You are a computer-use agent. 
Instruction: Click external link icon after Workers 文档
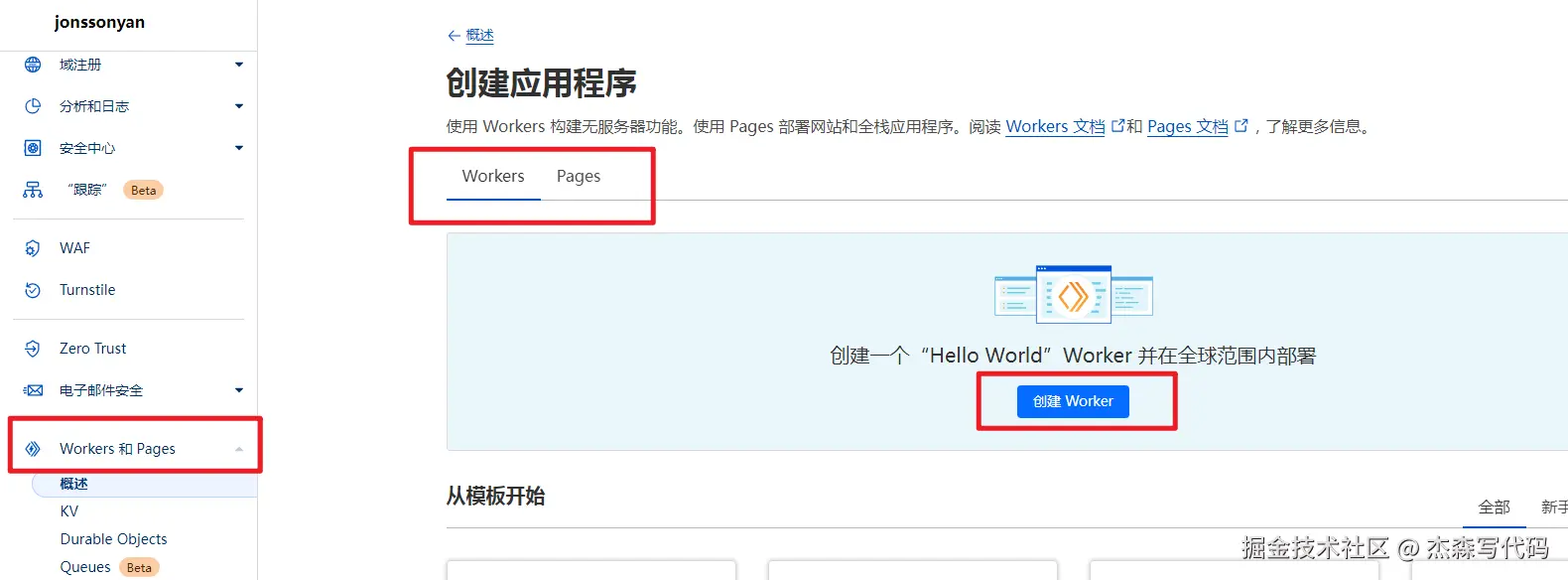[x=1117, y=126]
